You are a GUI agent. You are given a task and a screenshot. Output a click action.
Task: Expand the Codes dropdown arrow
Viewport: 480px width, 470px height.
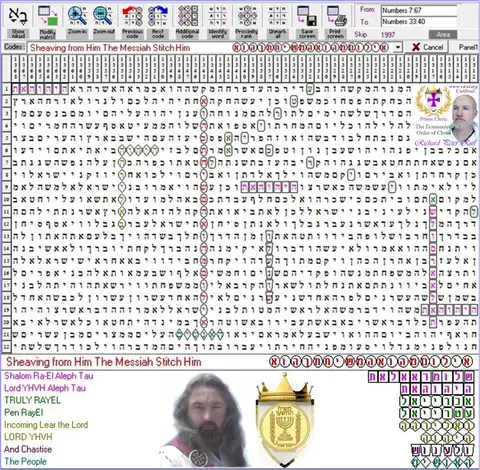coord(398,47)
